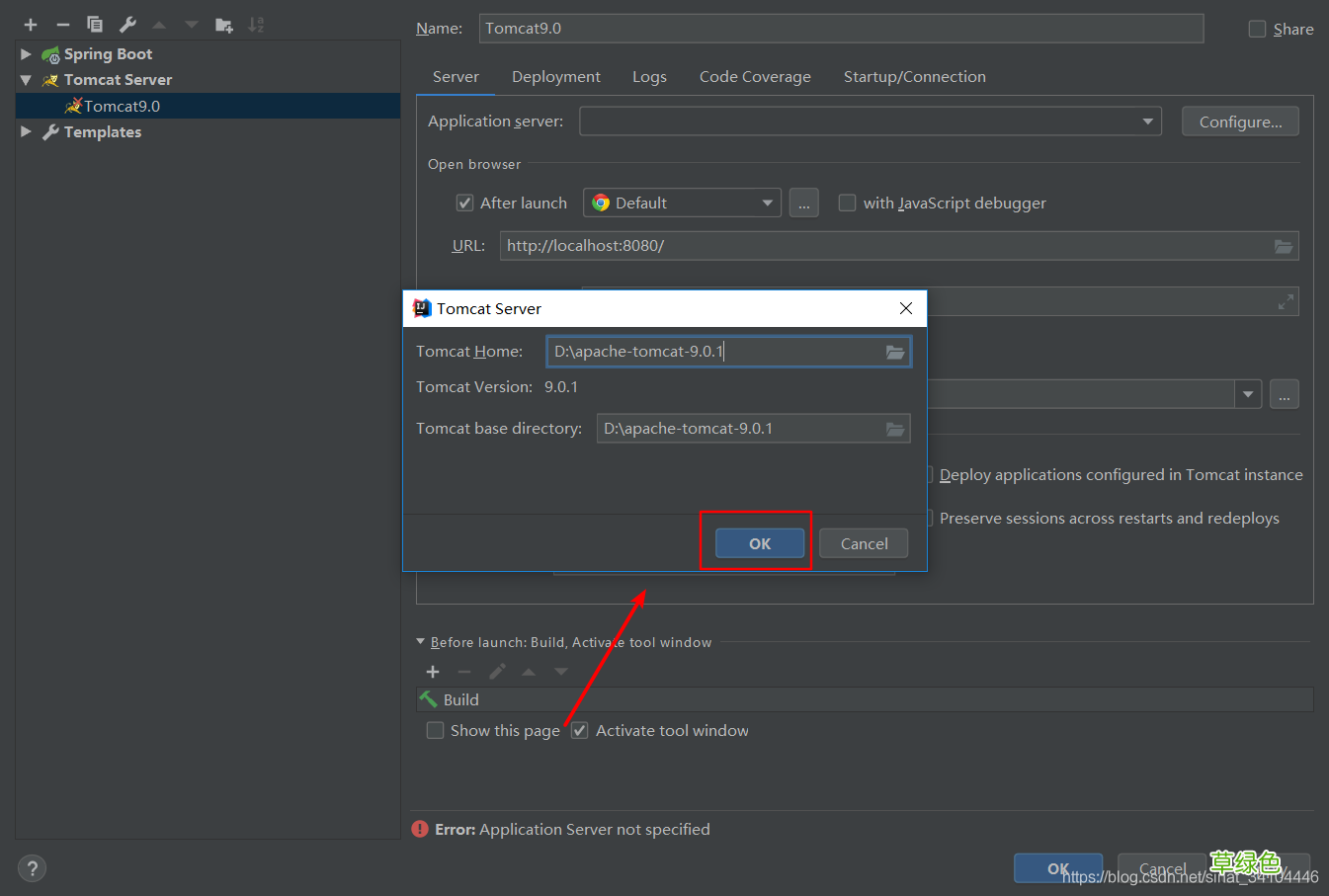The width and height of the screenshot is (1329, 896).
Task: Browse for Tomcat base directory folder icon
Action: tap(895, 429)
